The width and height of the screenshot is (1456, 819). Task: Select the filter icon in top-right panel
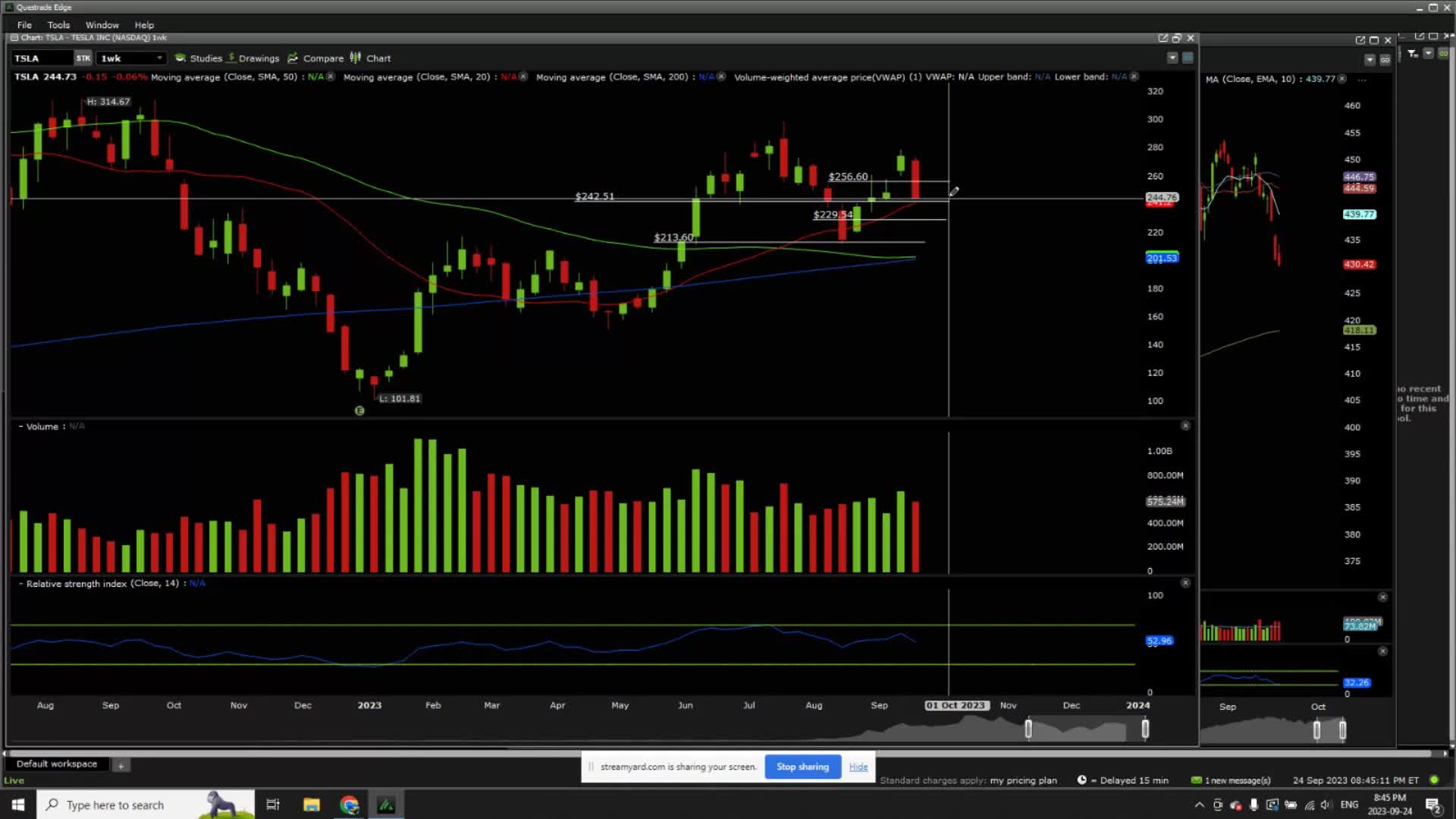tap(1413, 53)
